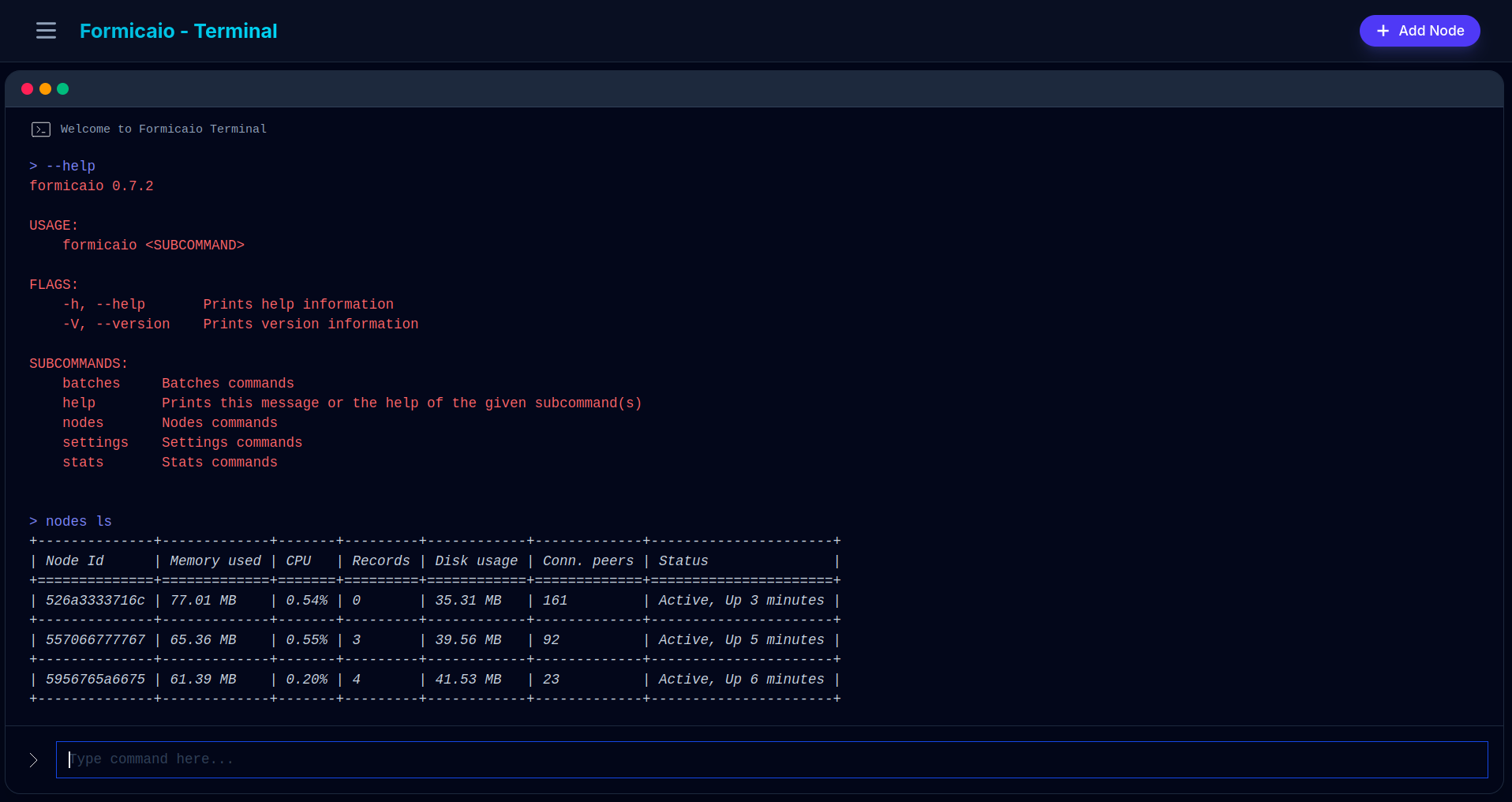This screenshot has width=1512, height=802.
Task: Click the 'Records' column header
Action: point(381,560)
